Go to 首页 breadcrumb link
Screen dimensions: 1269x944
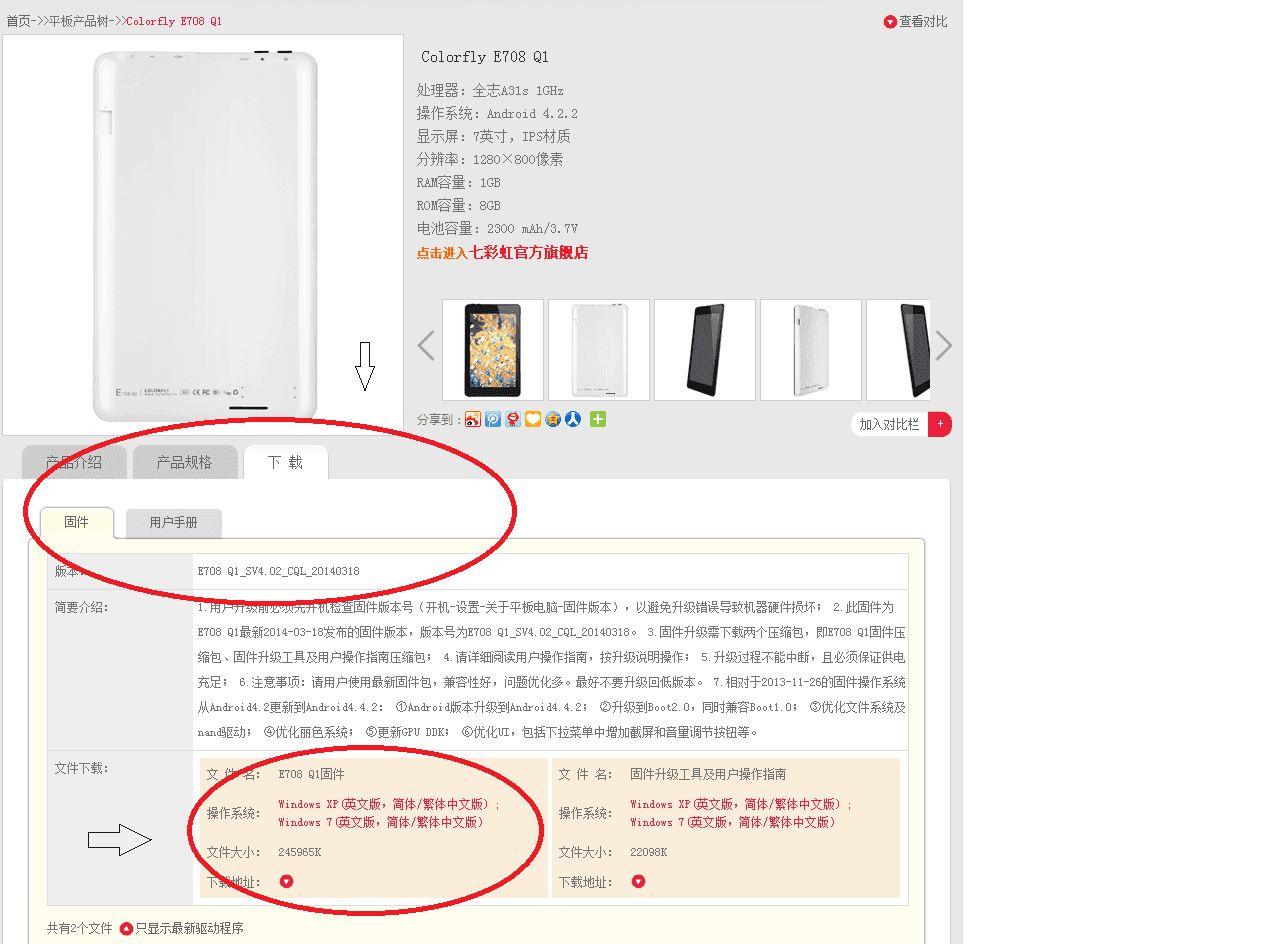pos(19,21)
